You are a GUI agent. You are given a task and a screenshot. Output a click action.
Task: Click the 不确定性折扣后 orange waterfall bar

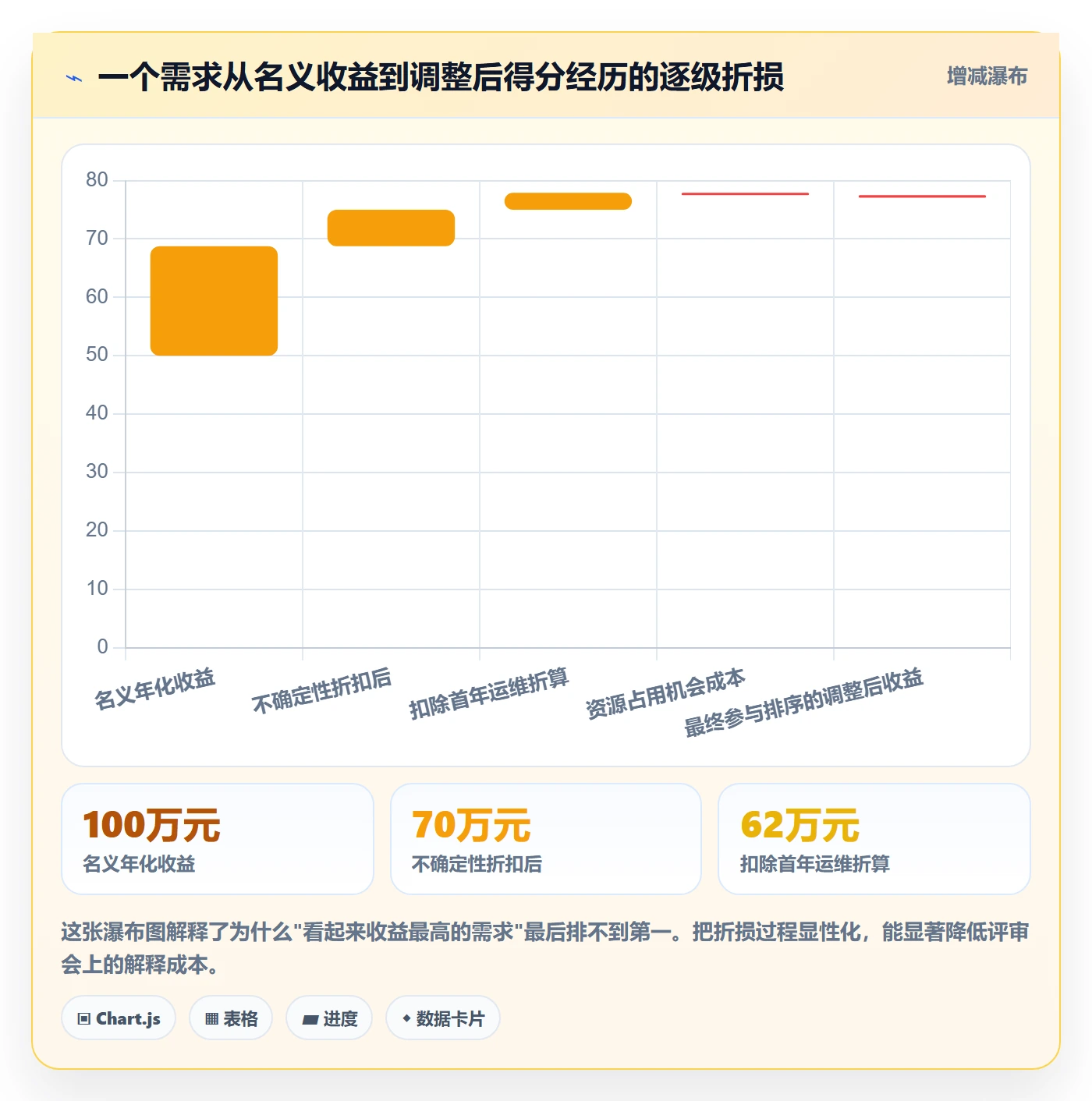[x=391, y=228]
